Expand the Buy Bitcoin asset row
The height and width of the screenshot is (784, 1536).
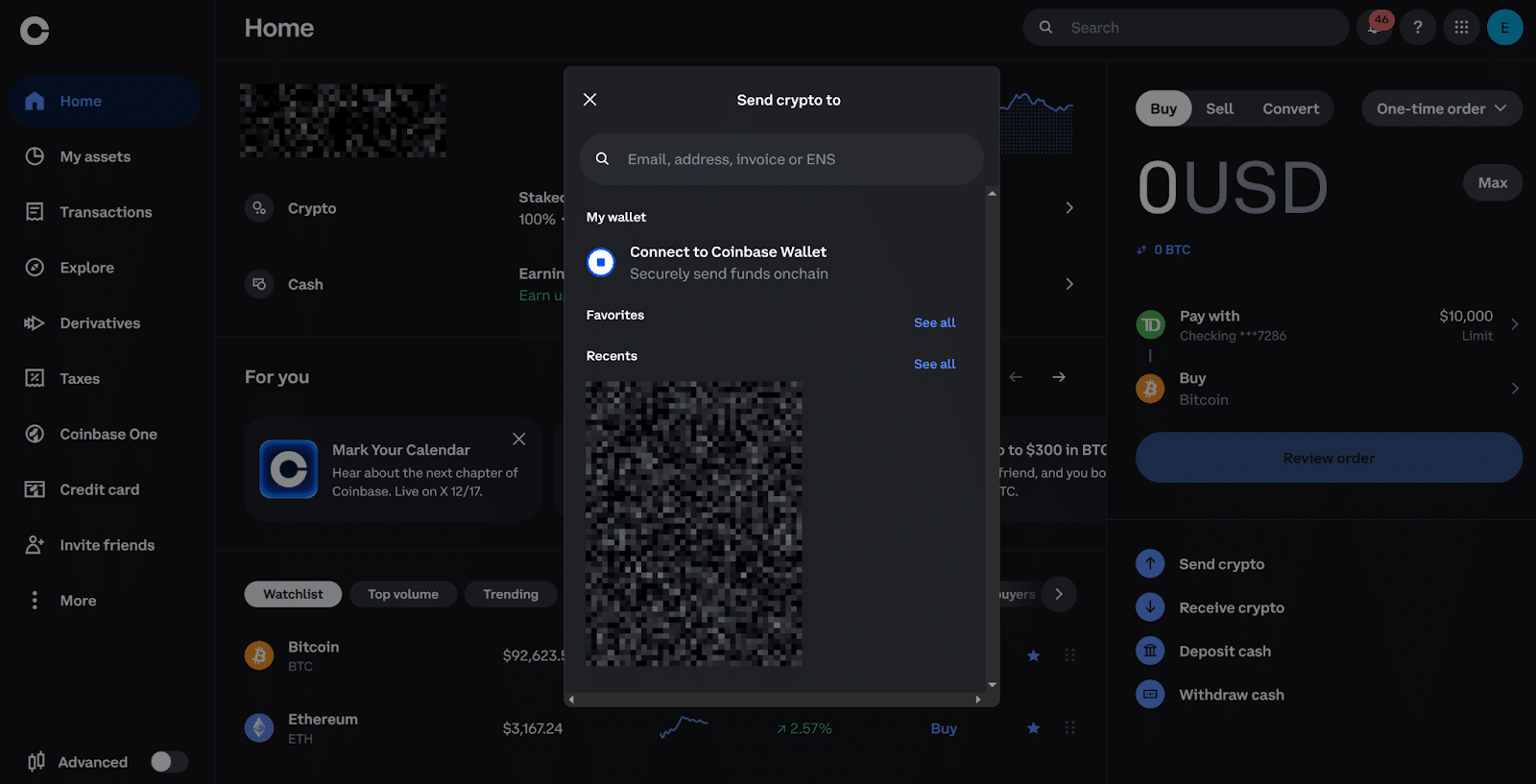pyautogui.click(x=1329, y=389)
